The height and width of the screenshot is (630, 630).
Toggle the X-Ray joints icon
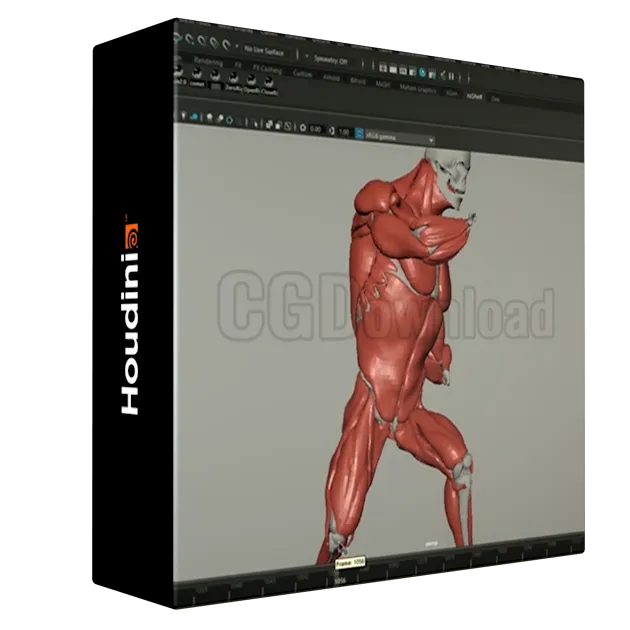[x=288, y=127]
